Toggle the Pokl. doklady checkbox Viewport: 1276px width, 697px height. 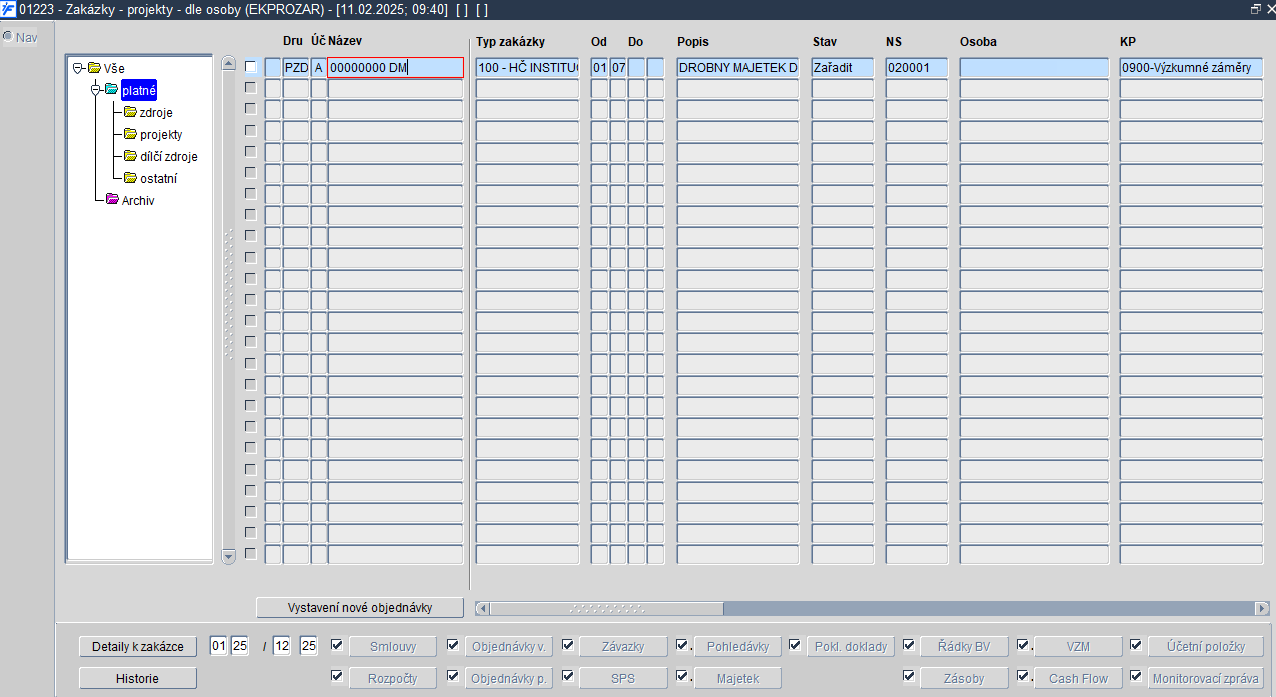pos(796,645)
